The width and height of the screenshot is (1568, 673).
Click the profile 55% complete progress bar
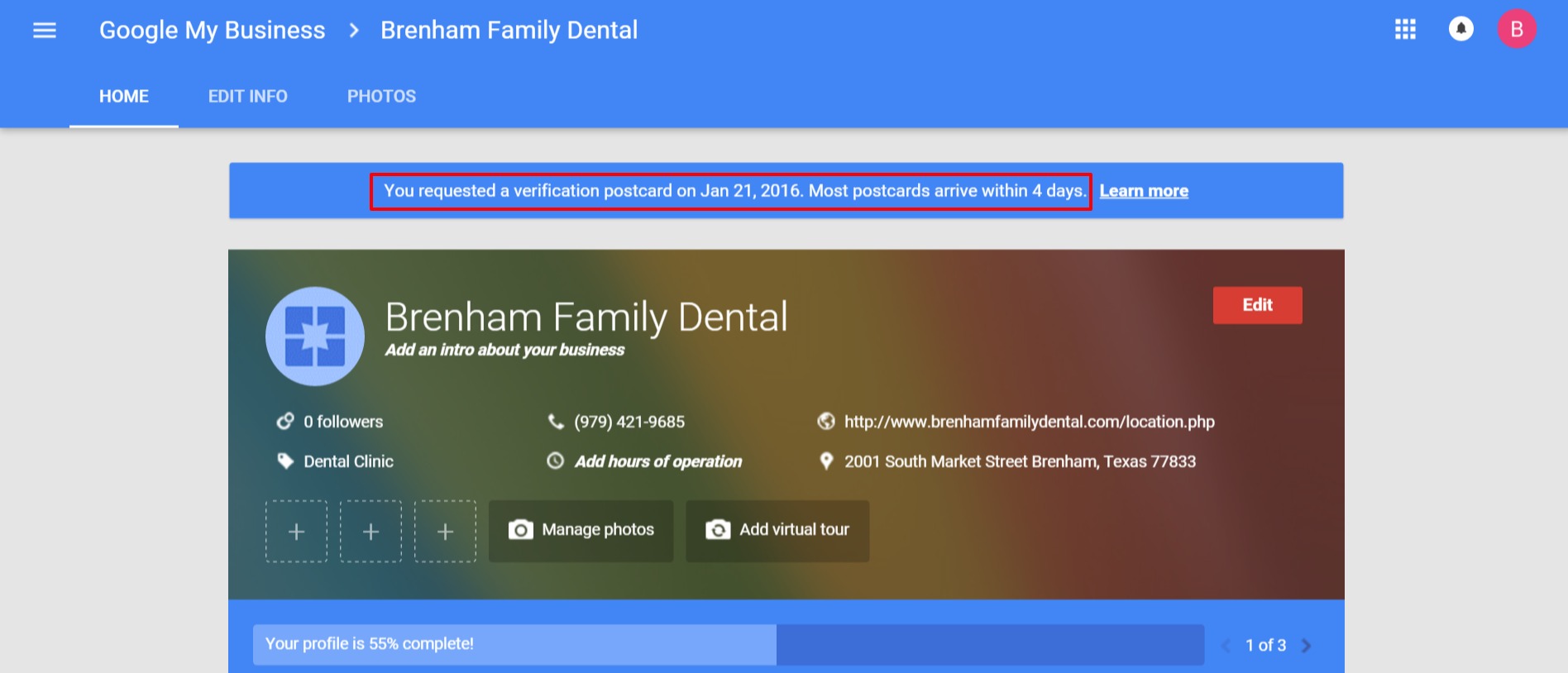[728, 644]
